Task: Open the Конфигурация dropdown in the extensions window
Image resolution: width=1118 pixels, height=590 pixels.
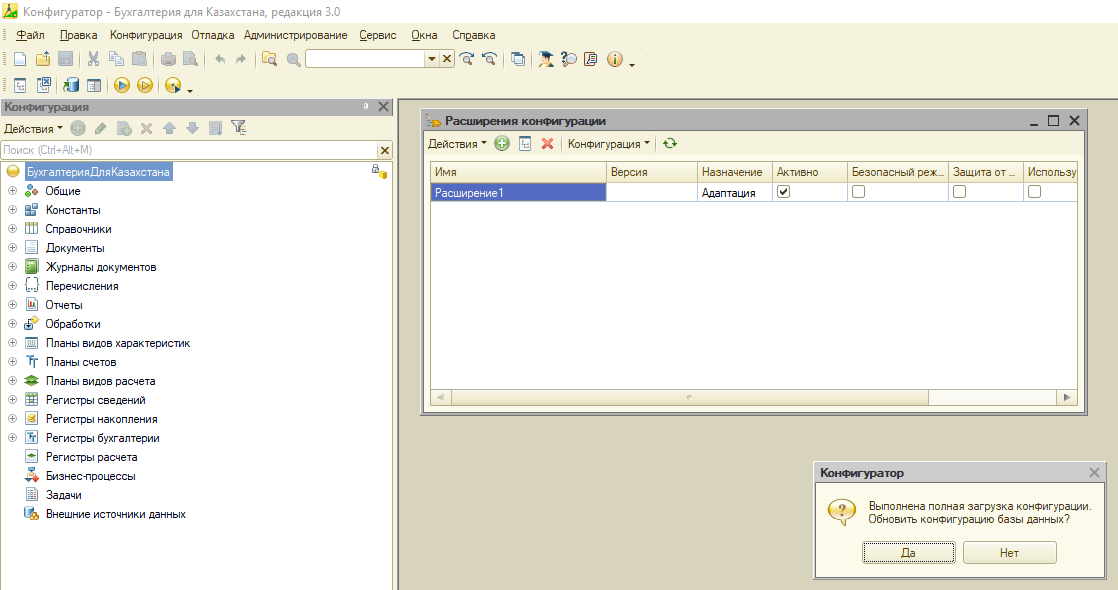Action: point(609,143)
